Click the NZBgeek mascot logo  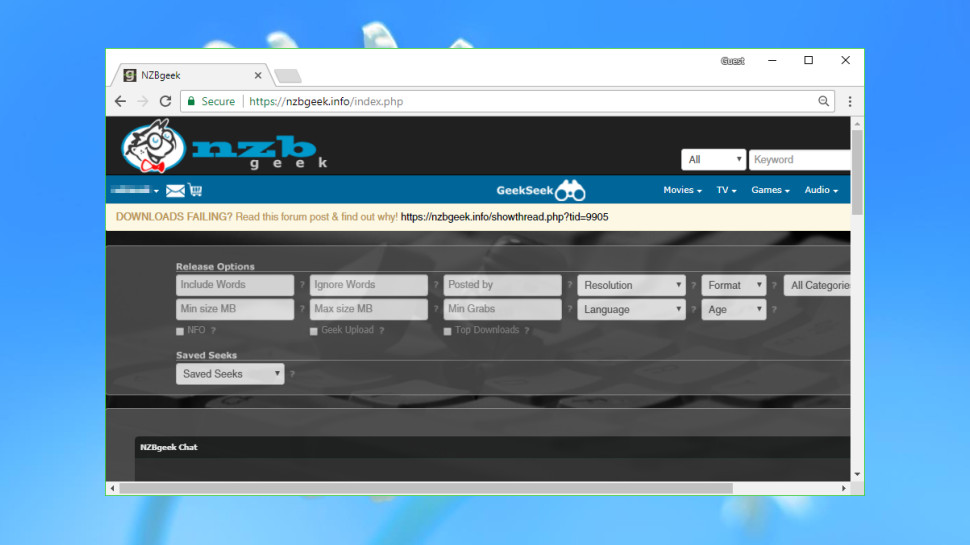pos(153,146)
